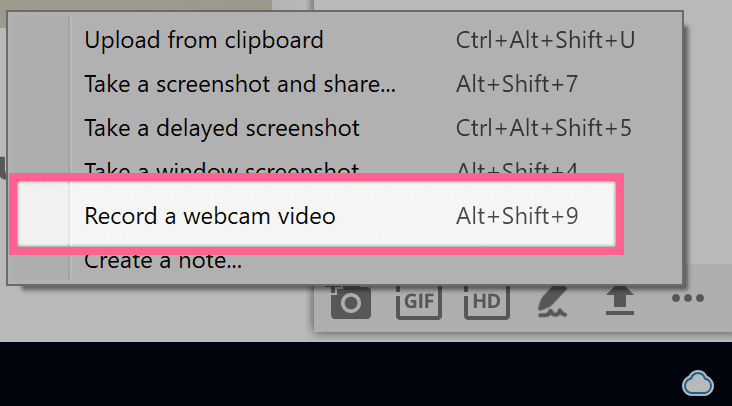Click the Ctrl+Alt+Shift+5 shortcut label
This screenshot has width=732, height=406.
543,128
